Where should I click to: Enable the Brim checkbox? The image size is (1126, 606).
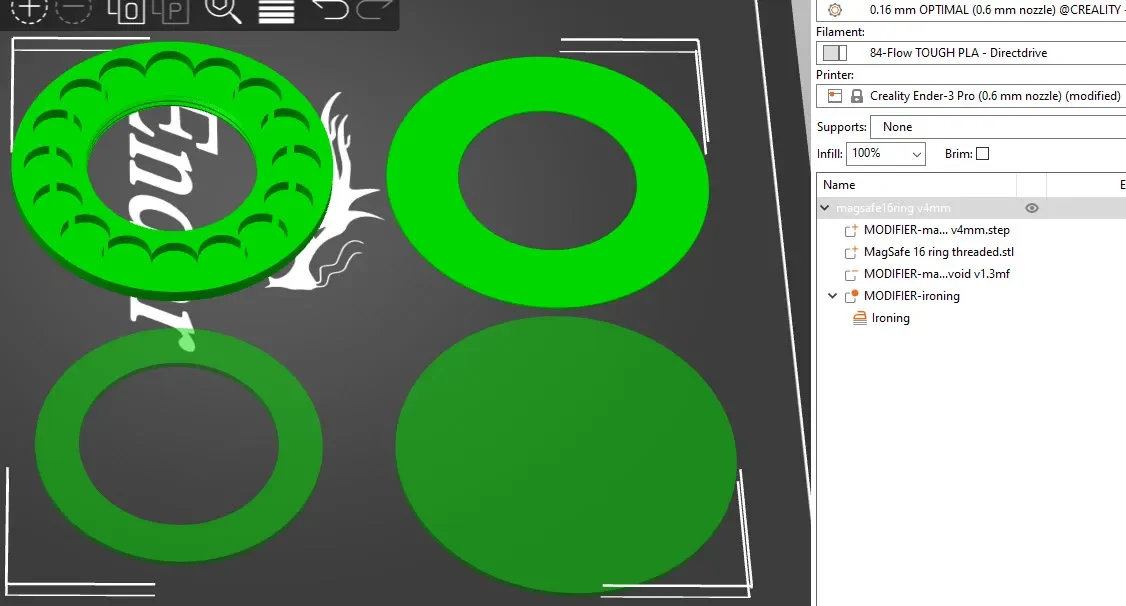pos(982,154)
